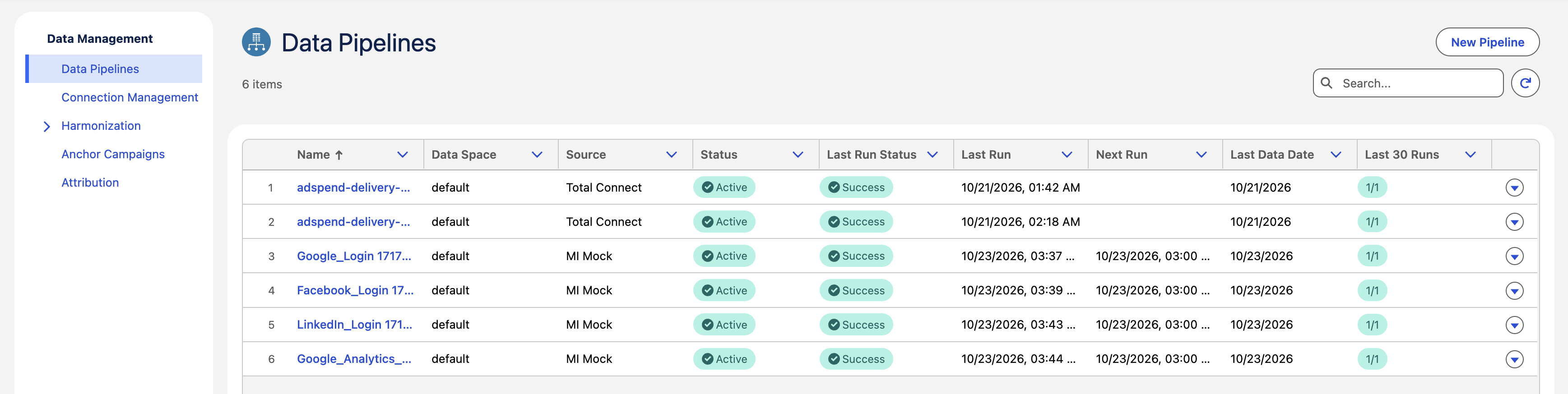Click the 10/21/2026, 01:42 AM cell

click(1021, 187)
